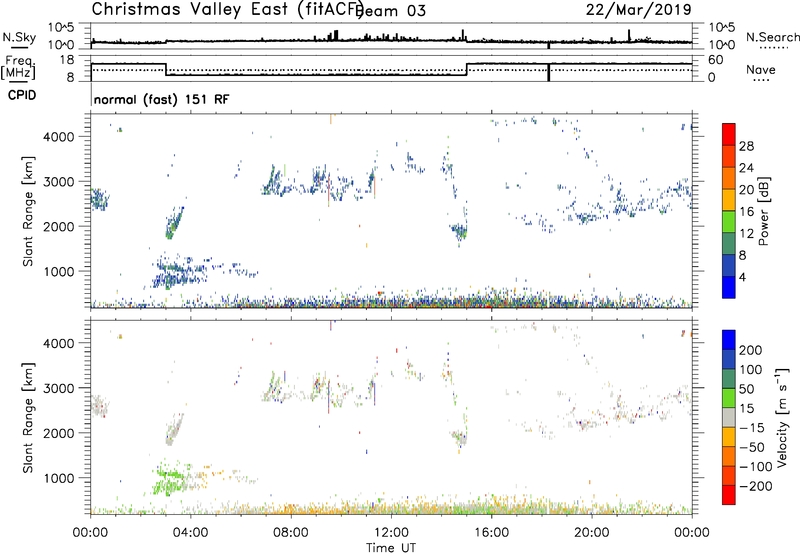This screenshot has height=554, width=800.
Task: Click the 'CPID' label
Action: (x=22, y=95)
